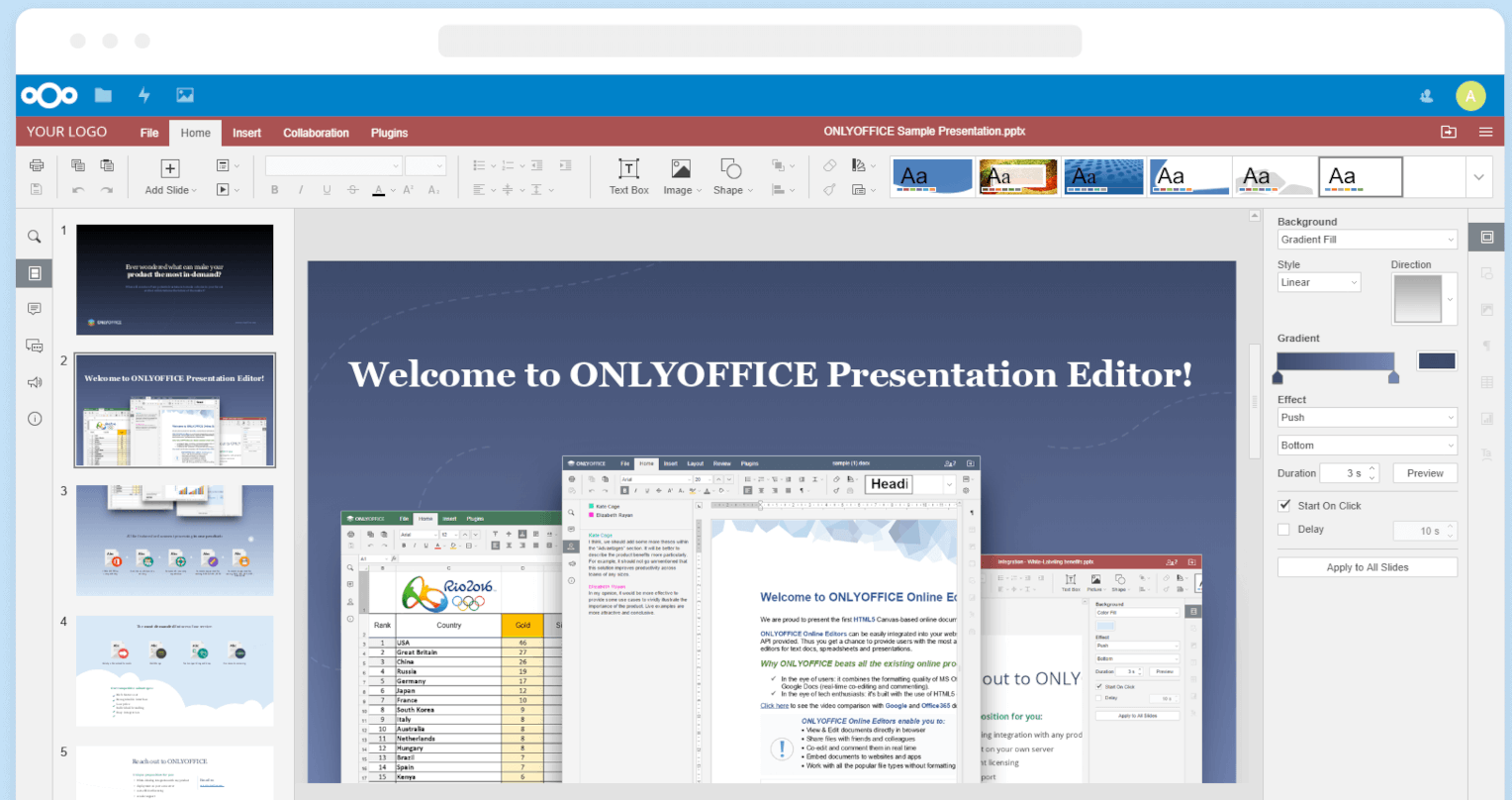Screen dimensions: 1512x800
Task: Select slide 4 thumbnail
Action: [x=175, y=671]
